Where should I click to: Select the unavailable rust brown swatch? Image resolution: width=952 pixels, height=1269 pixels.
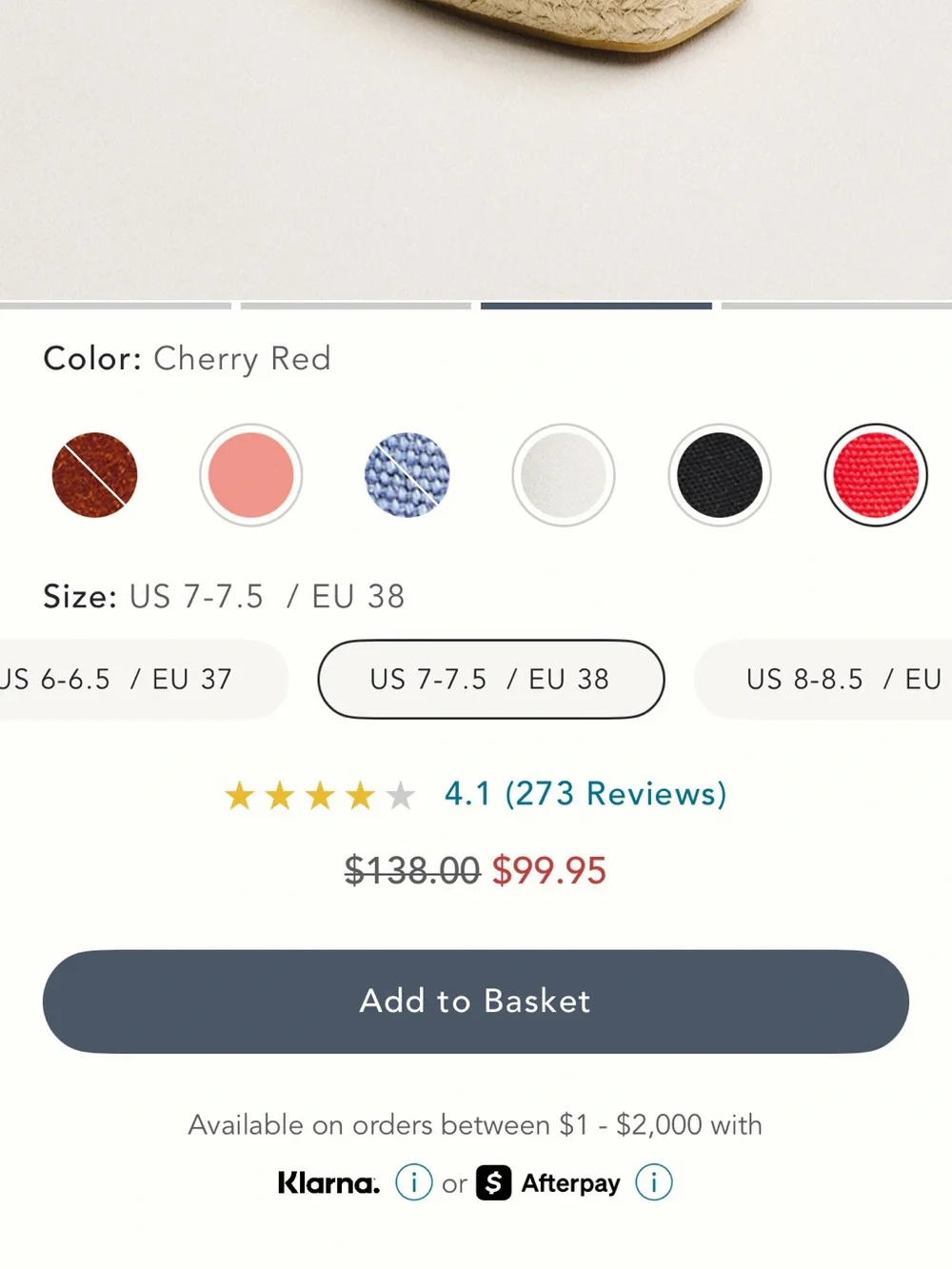pos(94,475)
